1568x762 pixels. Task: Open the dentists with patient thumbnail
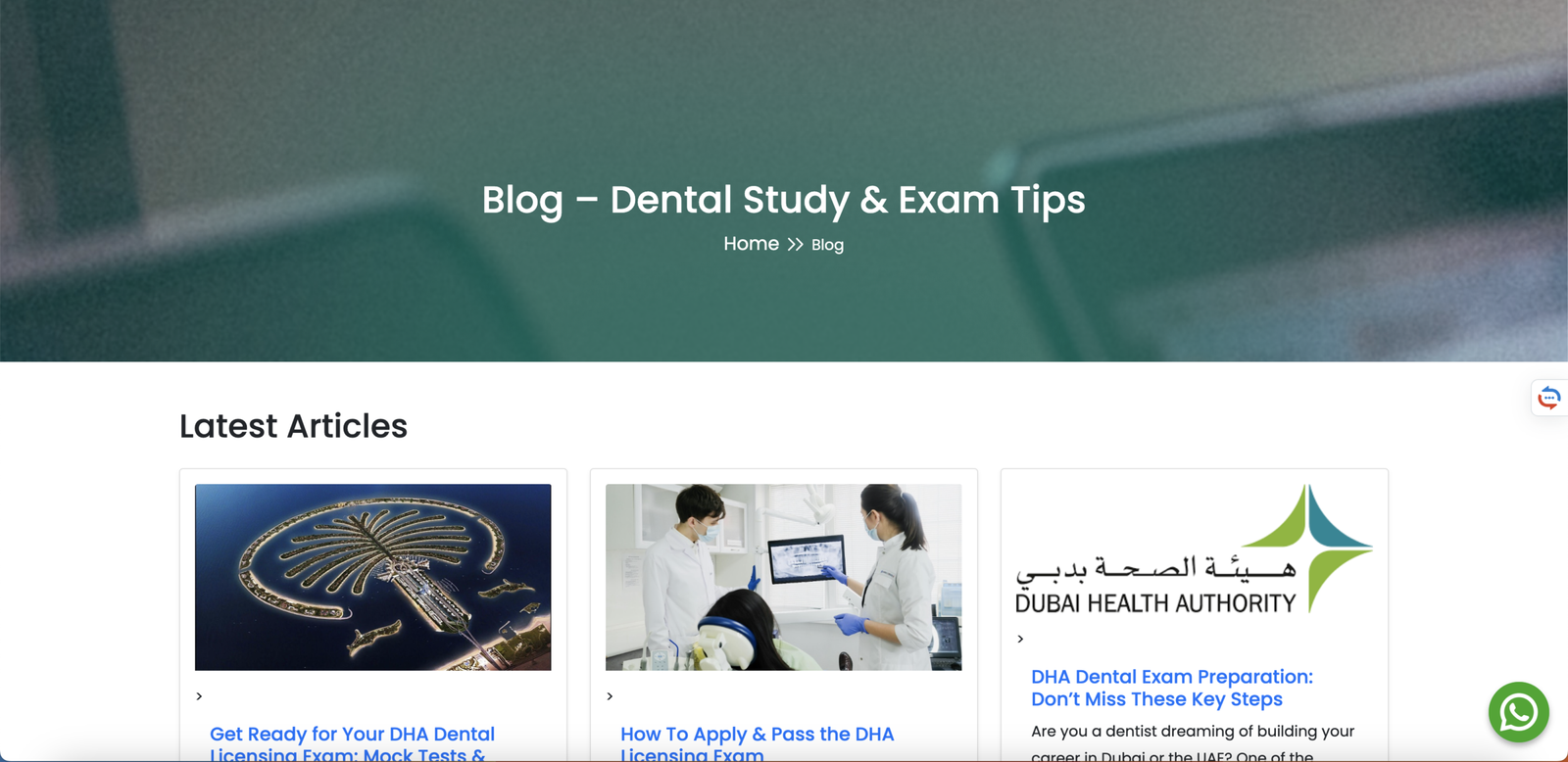pyautogui.click(x=783, y=577)
